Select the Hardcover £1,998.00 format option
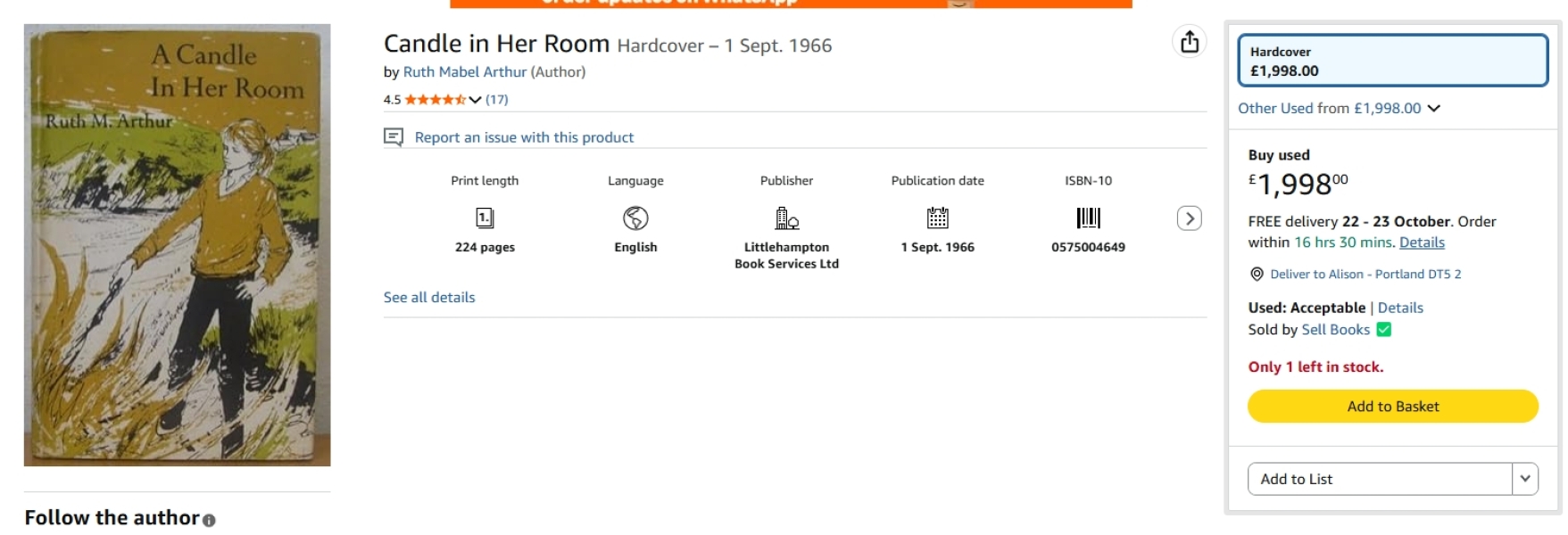Image resolution: width=1568 pixels, height=535 pixels. pyautogui.click(x=1392, y=61)
